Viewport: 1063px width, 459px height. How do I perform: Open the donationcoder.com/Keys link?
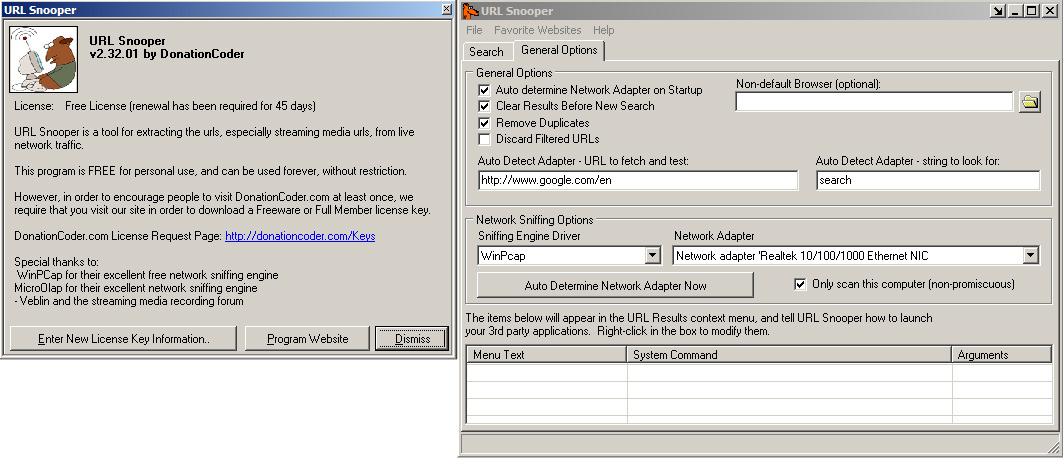(x=300, y=236)
